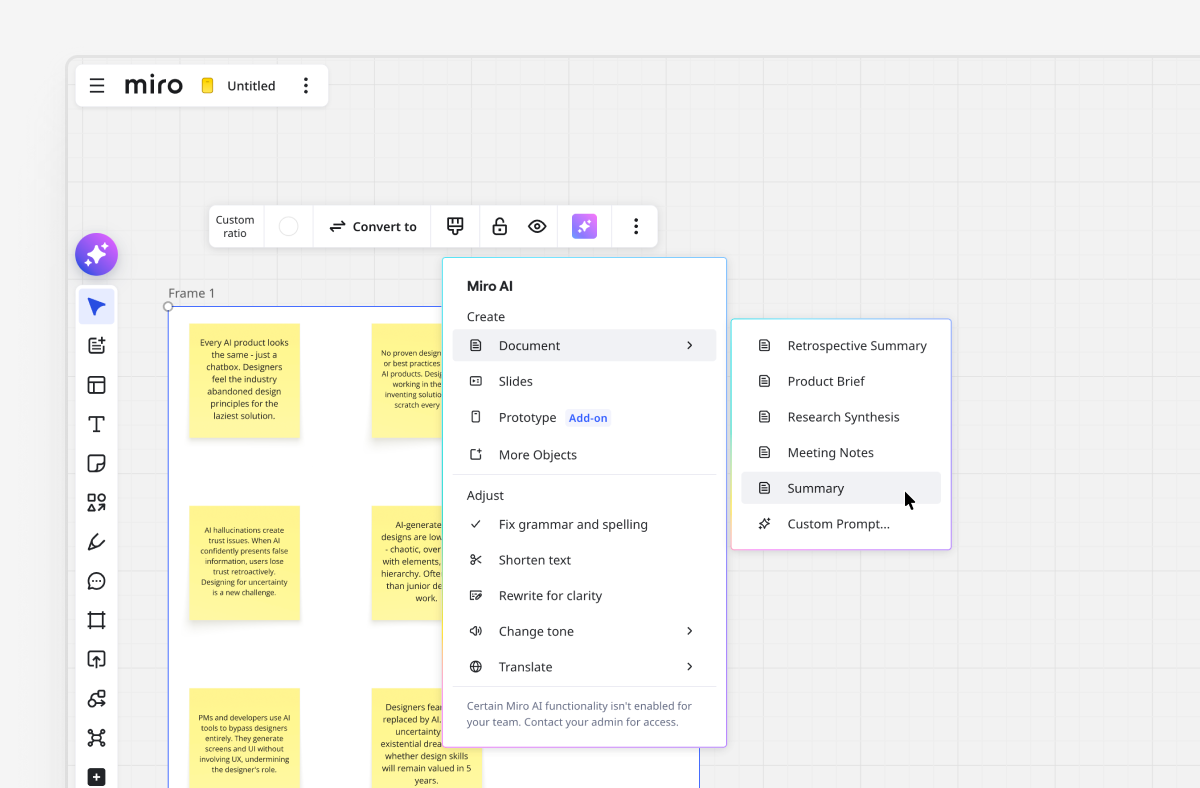Choose Rewrite for clarity
Viewport: 1200px width, 788px height.
pos(584,595)
